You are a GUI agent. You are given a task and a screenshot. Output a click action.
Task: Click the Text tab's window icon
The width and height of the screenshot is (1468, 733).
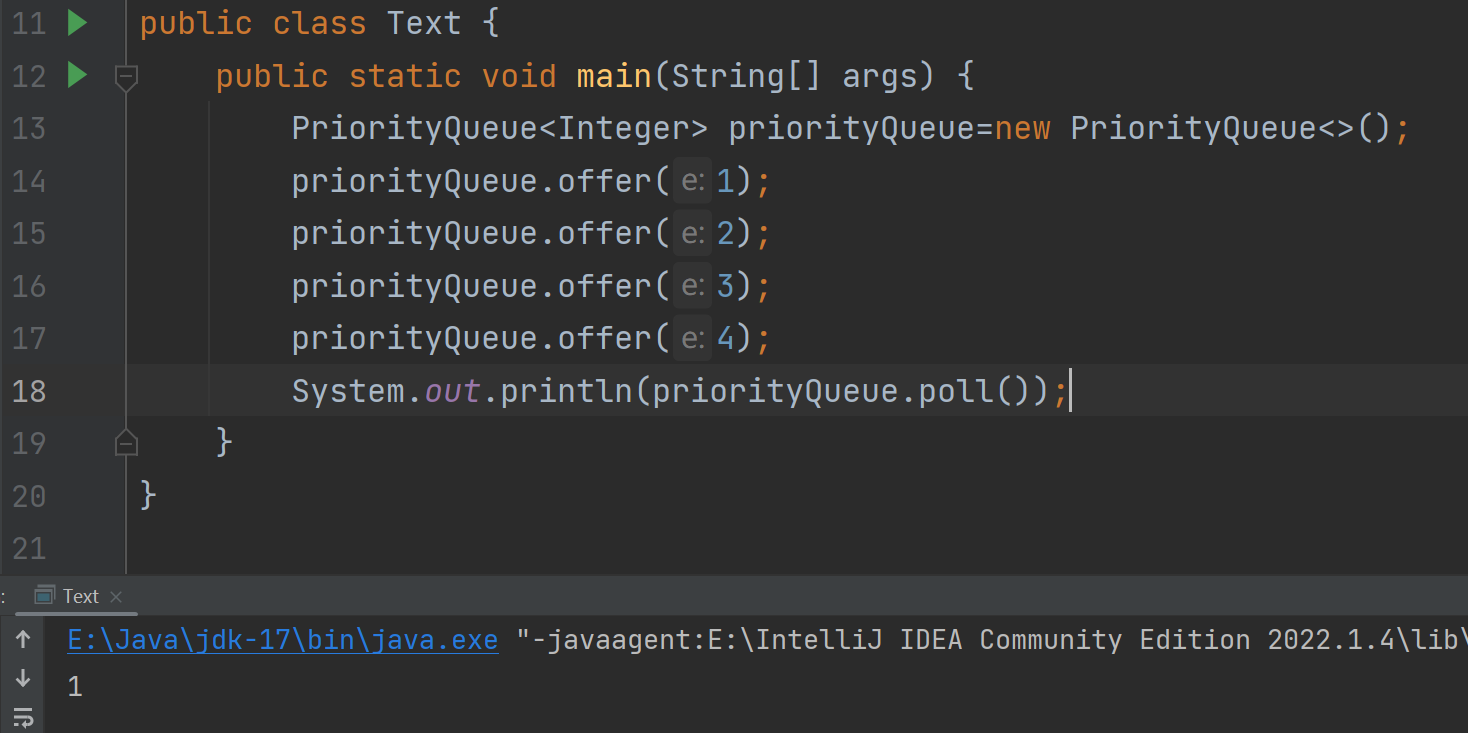tap(44, 596)
